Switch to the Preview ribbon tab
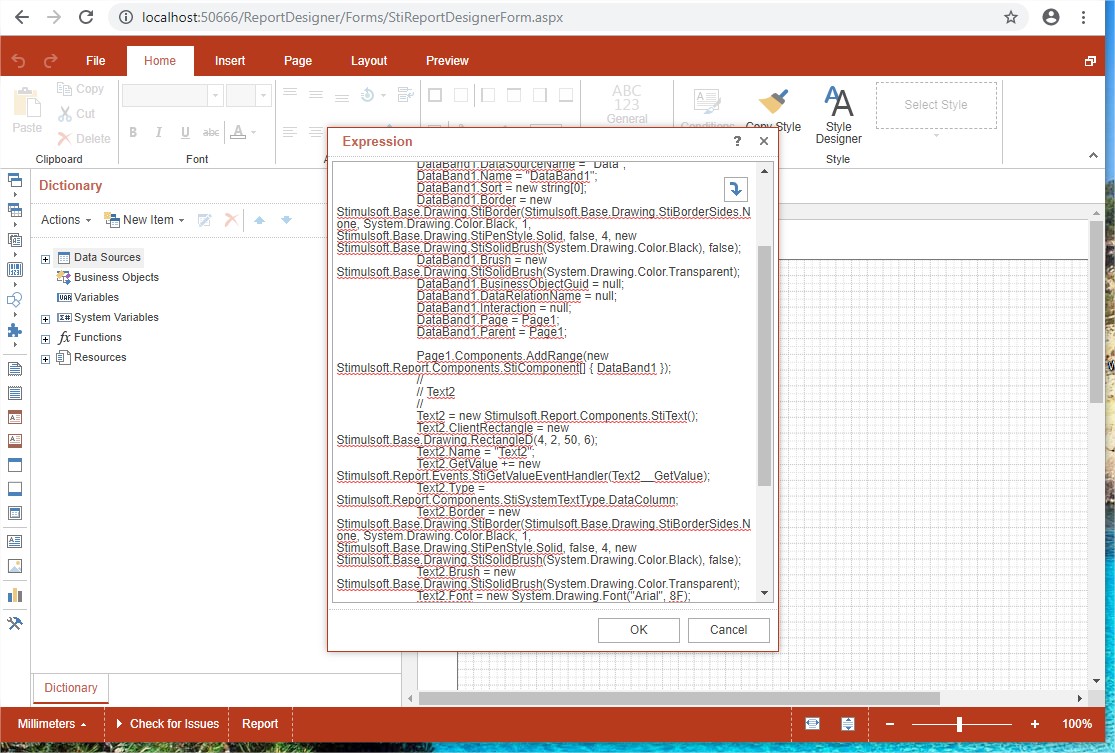The height and width of the screenshot is (753, 1115). click(x=447, y=61)
